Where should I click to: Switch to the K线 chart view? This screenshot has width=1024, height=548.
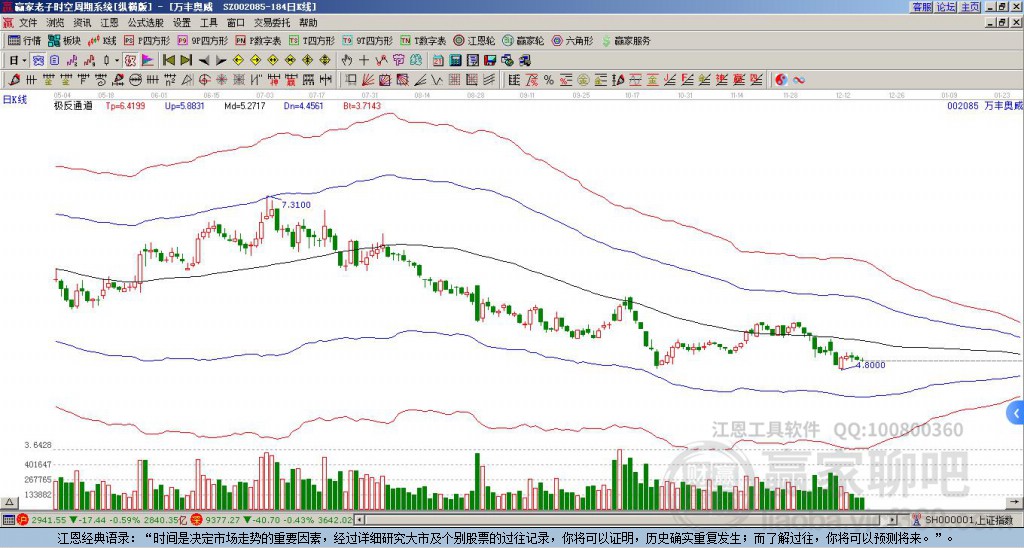(102, 40)
